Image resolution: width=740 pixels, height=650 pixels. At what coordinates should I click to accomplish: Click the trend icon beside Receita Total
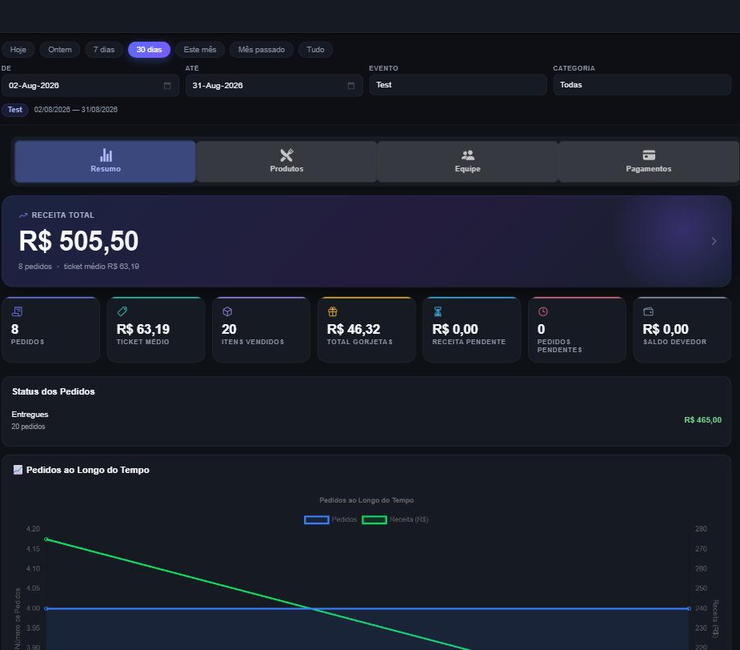tap(23, 215)
